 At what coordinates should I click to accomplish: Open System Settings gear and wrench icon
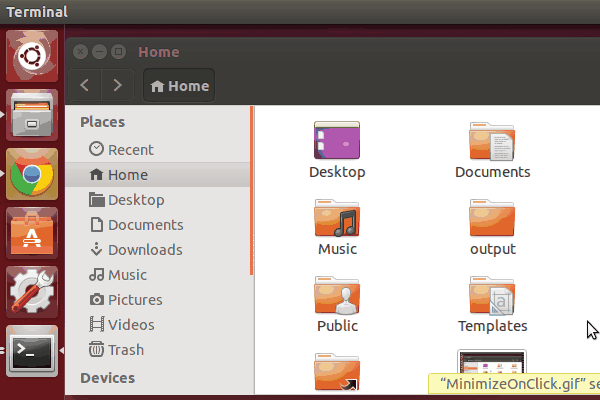tap(32, 292)
